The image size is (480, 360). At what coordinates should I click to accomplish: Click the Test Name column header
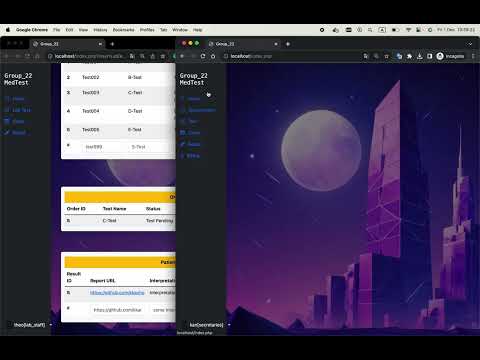[x=114, y=209]
